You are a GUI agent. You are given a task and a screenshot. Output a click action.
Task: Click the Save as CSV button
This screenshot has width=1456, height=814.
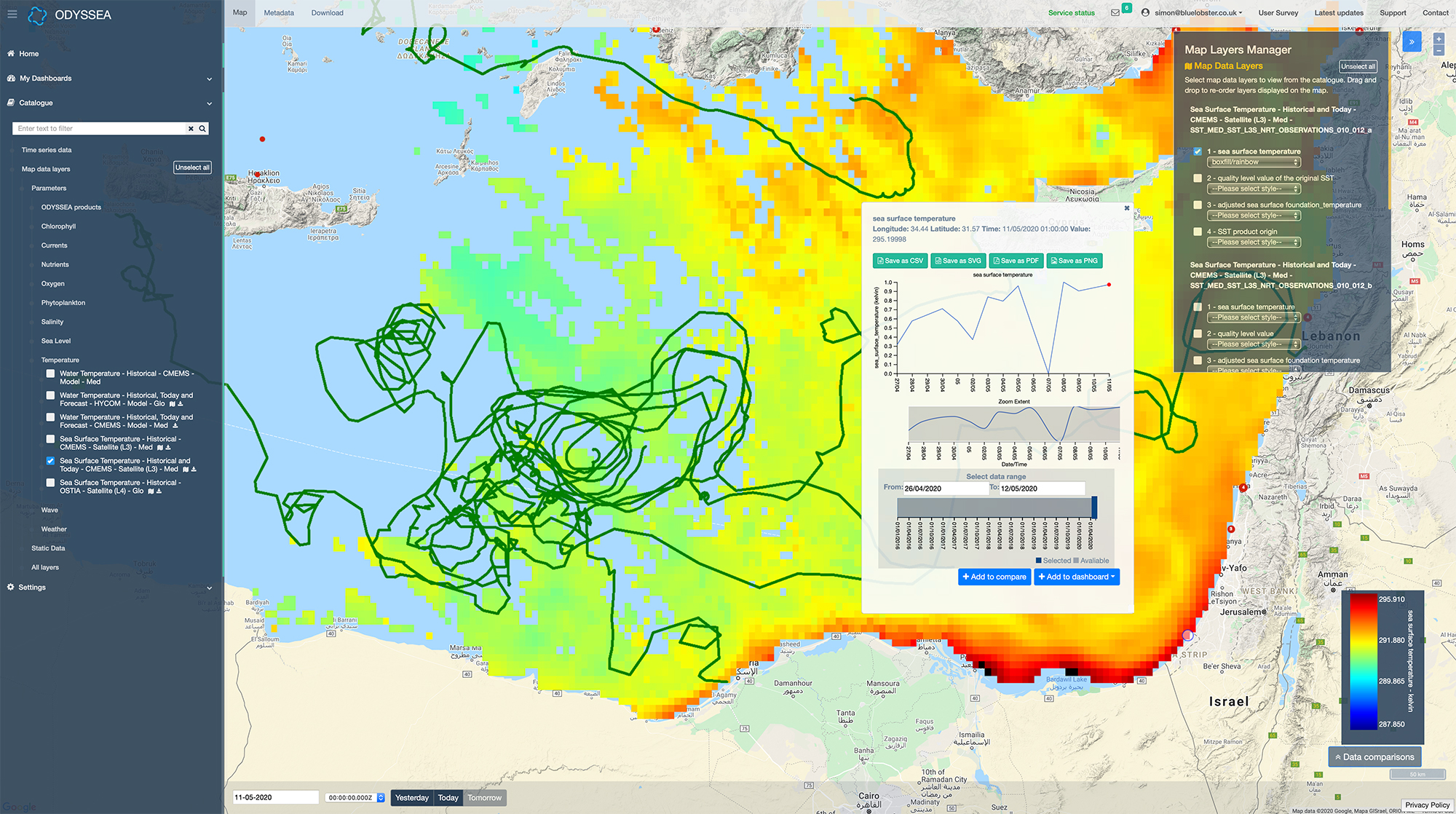click(x=900, y=261)
